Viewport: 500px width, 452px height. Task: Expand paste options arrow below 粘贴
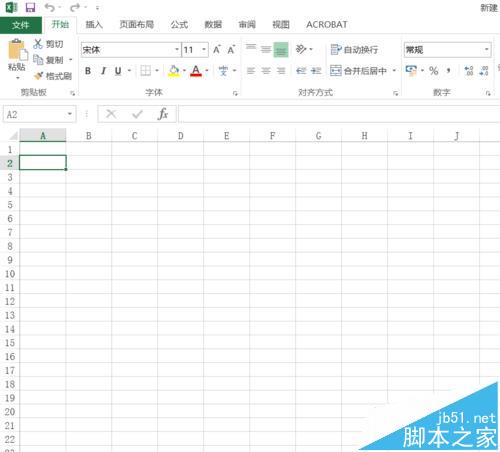pyautogui.click(x=18, y=78)
